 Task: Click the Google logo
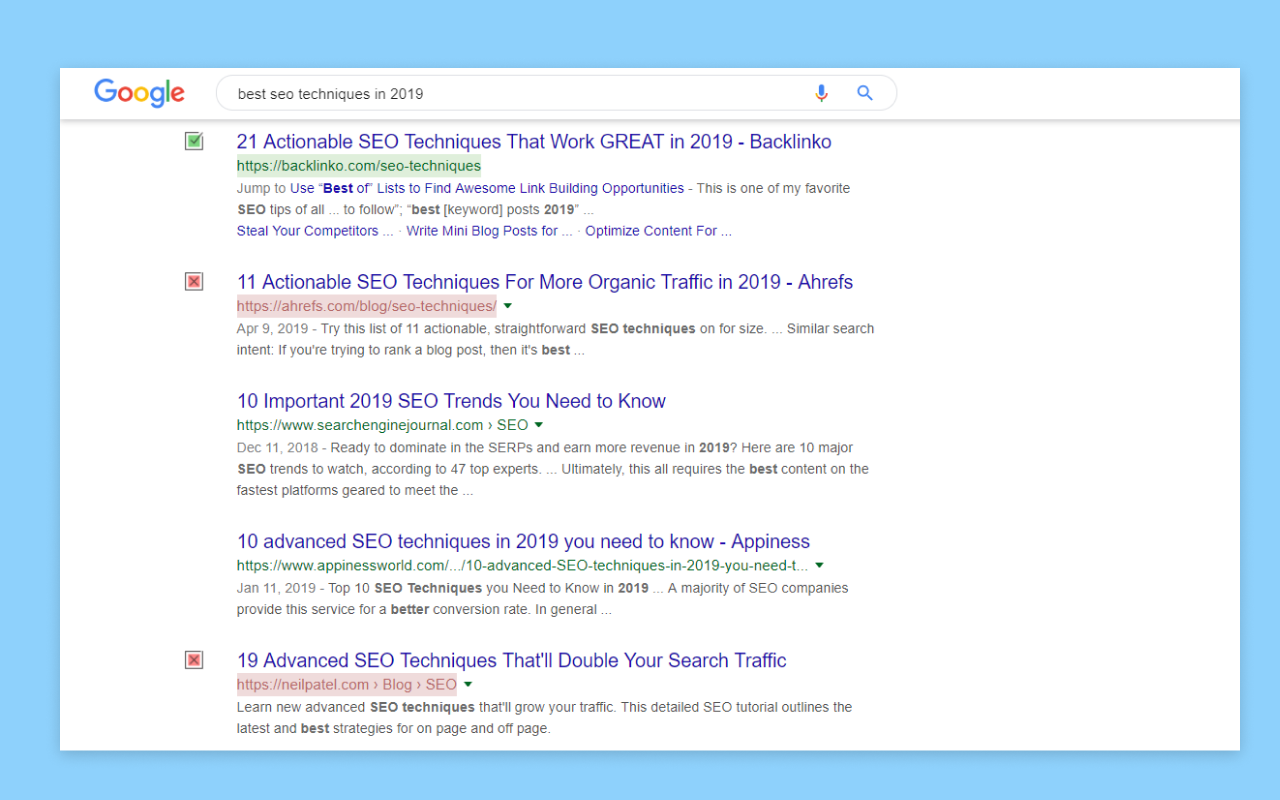139,93
